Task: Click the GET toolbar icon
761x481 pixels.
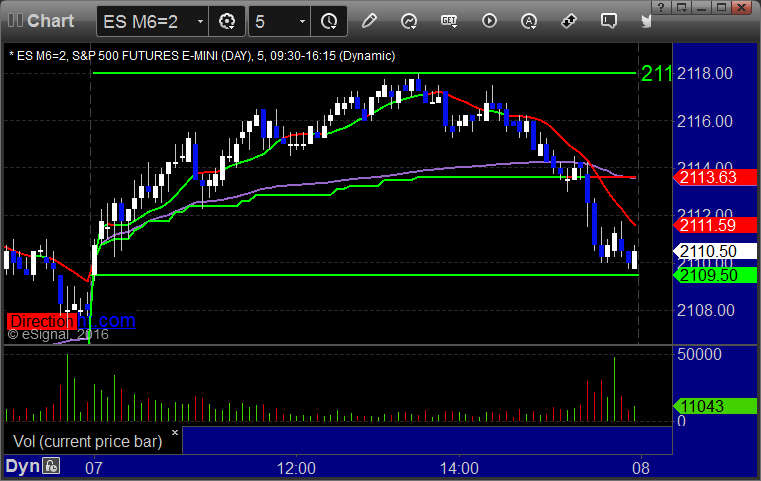Action: pos(449,21)
